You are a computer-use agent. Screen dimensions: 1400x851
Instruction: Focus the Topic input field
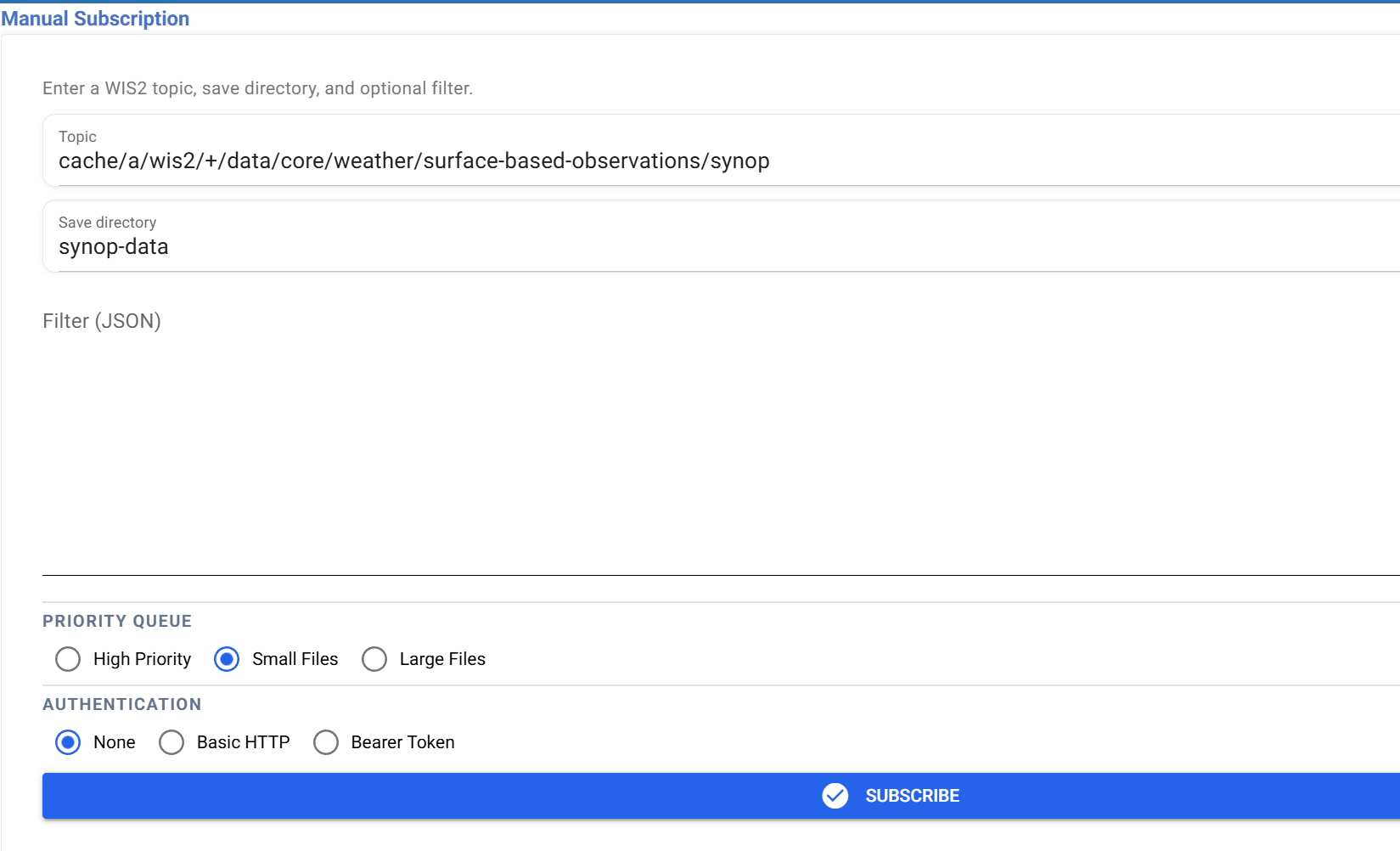pyautogui.click(x=721, y=150)
